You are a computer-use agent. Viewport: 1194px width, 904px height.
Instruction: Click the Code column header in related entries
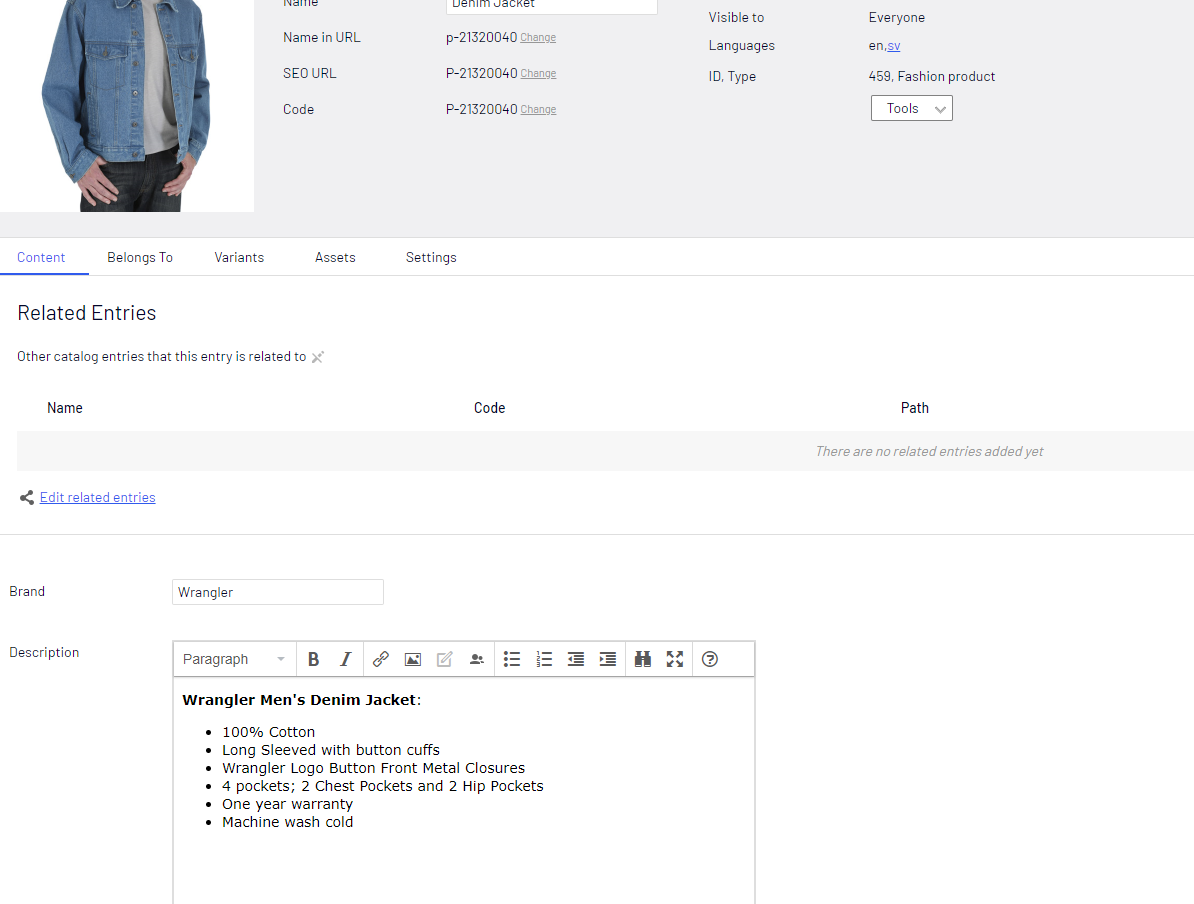[x=490, y=408]
